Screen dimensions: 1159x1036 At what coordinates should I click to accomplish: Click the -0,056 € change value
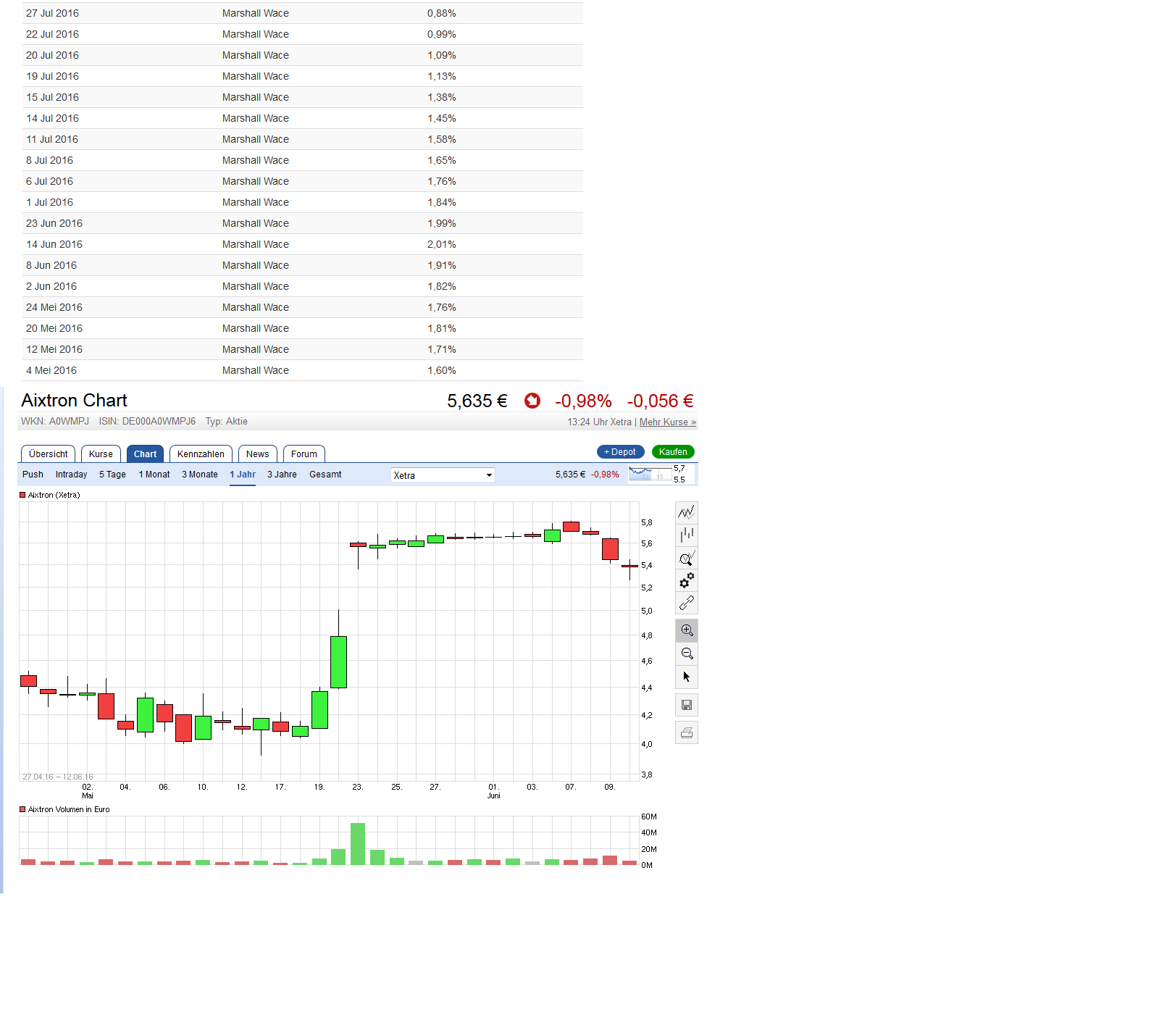(x=660, y=401)
